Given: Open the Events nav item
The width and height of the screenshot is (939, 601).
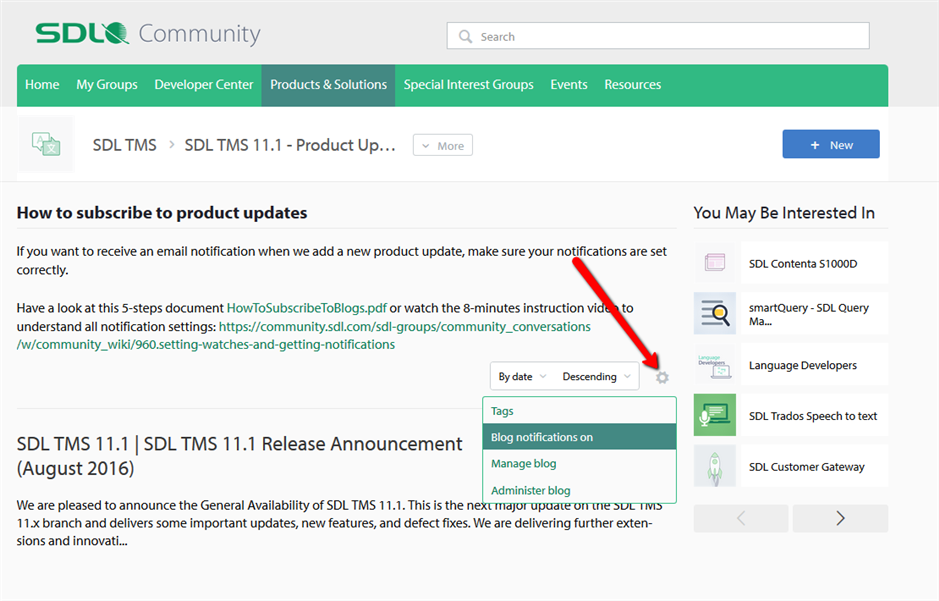Looking at the screenshot, I should (x=569, y=85).
